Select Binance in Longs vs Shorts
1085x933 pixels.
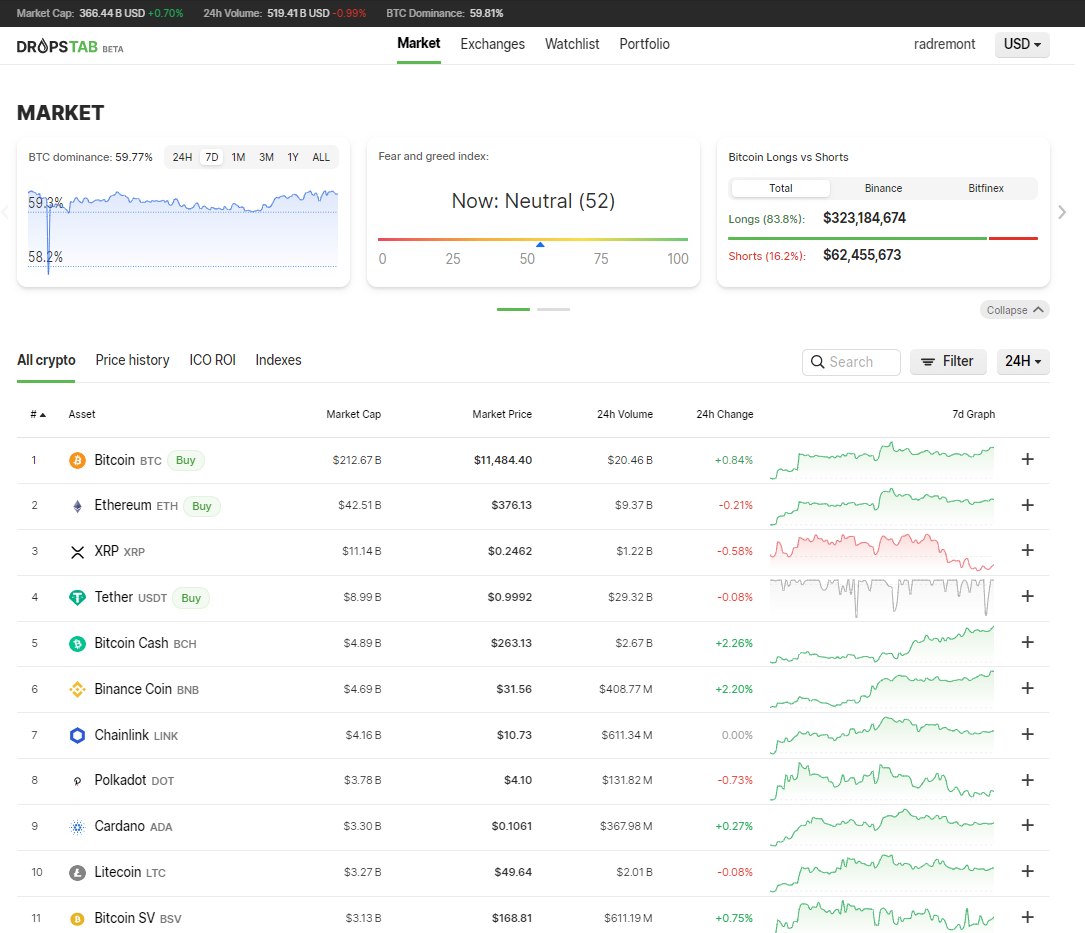pos(883,188)
